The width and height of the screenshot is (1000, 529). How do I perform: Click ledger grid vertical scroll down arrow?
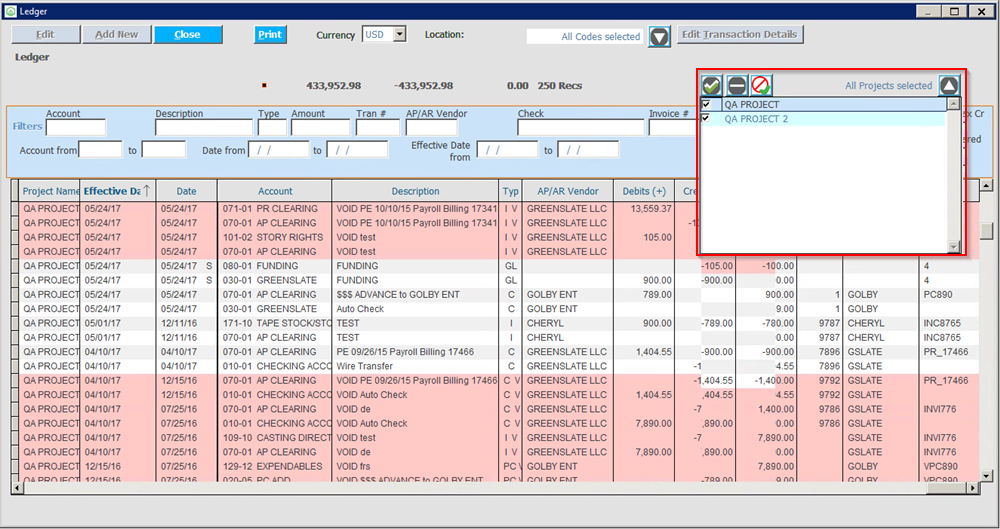point(986,475)
